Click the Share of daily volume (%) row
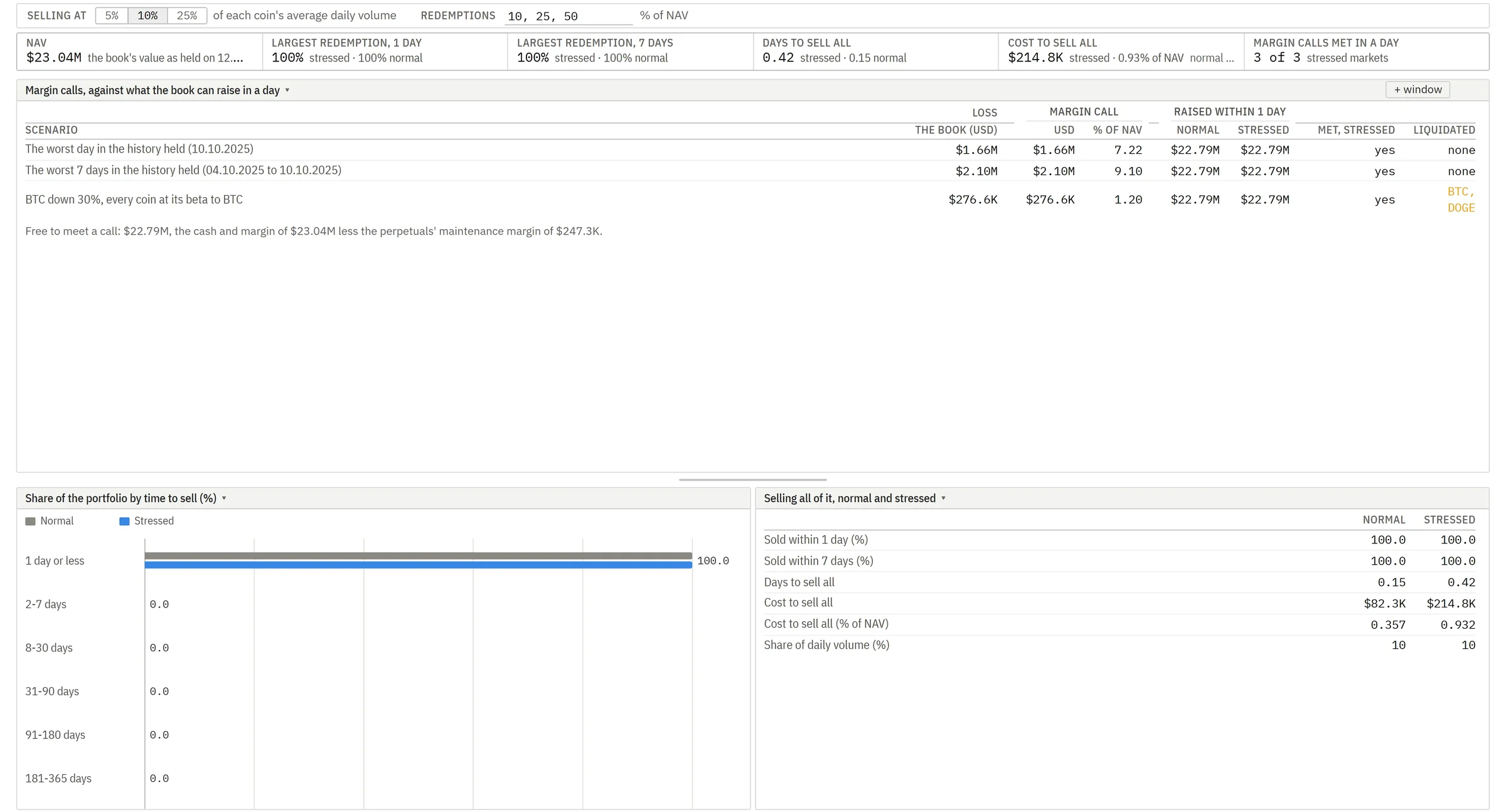1506x812 pixels. (x=1119, y=646)
